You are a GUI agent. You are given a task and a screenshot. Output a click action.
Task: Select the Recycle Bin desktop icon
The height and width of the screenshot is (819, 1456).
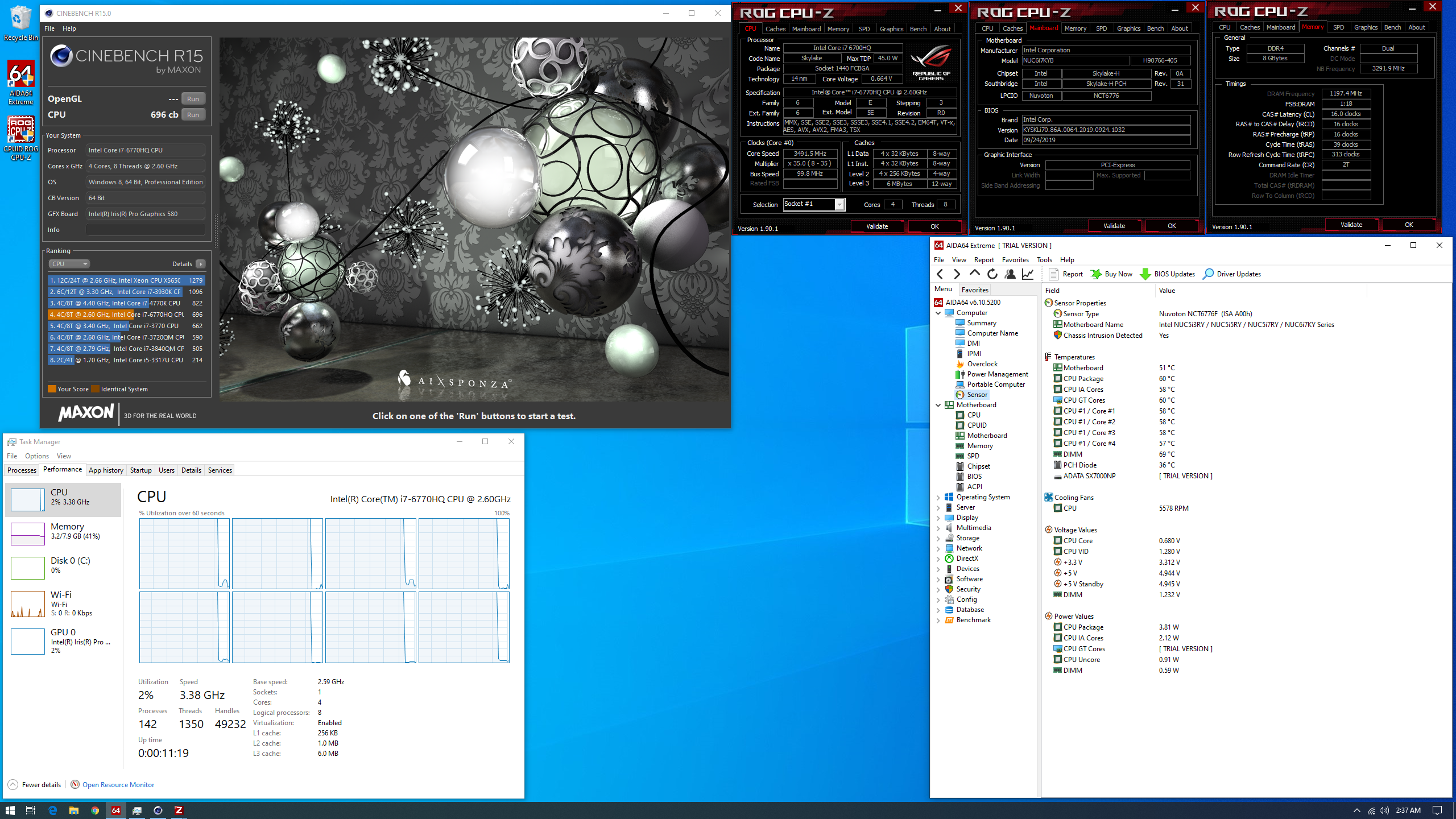(x=21, y=23)
